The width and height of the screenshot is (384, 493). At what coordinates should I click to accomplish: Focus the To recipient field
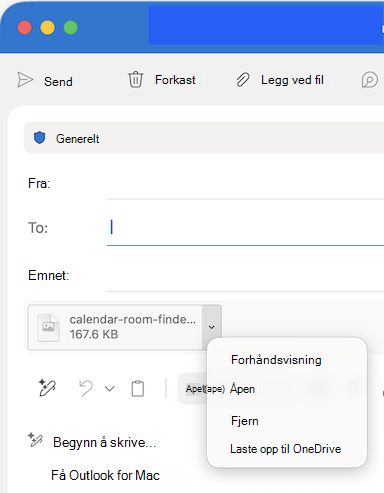coord(245,228)
